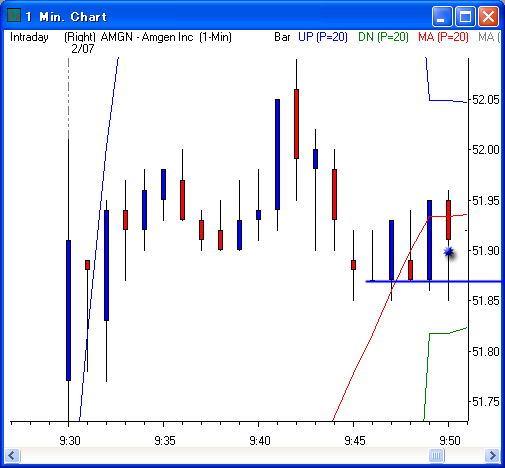This screenshot has width=505, height=468.
Task: Click the tall blue candle at 9:41
Action: click(277, 154)
